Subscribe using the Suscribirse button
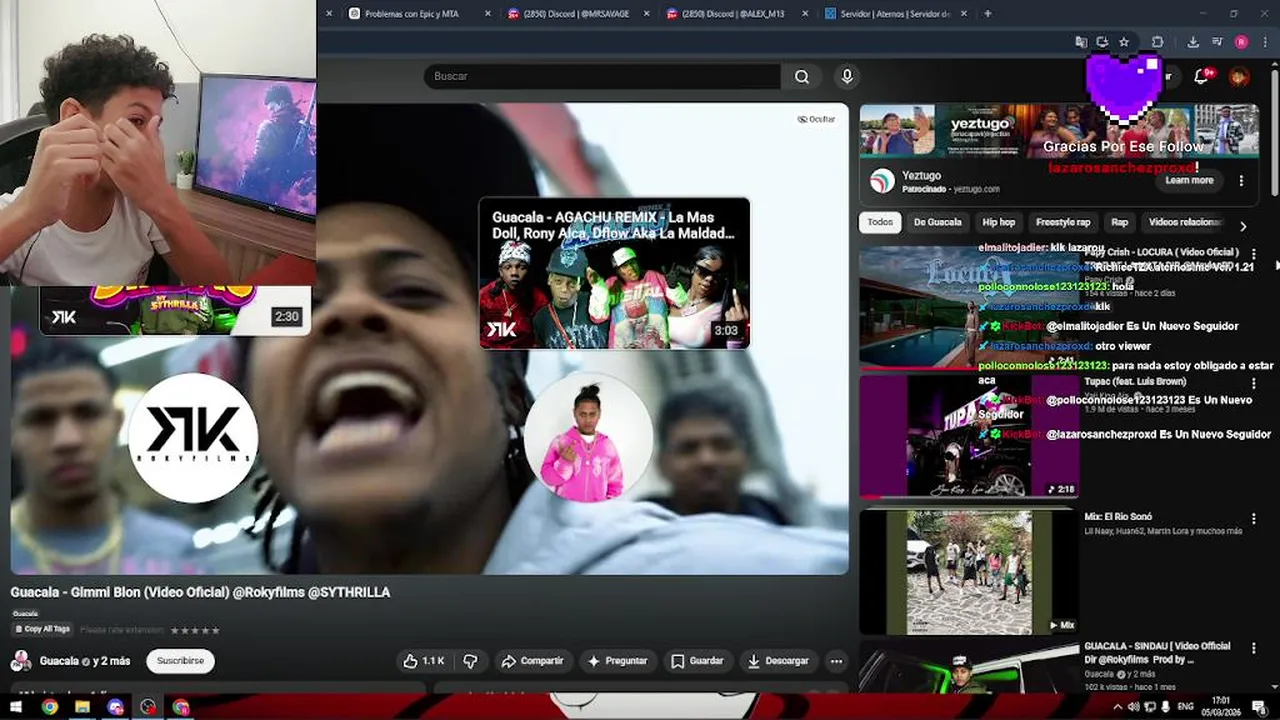The height and width of the screenshot is (720, 1280). click(180, 661)
